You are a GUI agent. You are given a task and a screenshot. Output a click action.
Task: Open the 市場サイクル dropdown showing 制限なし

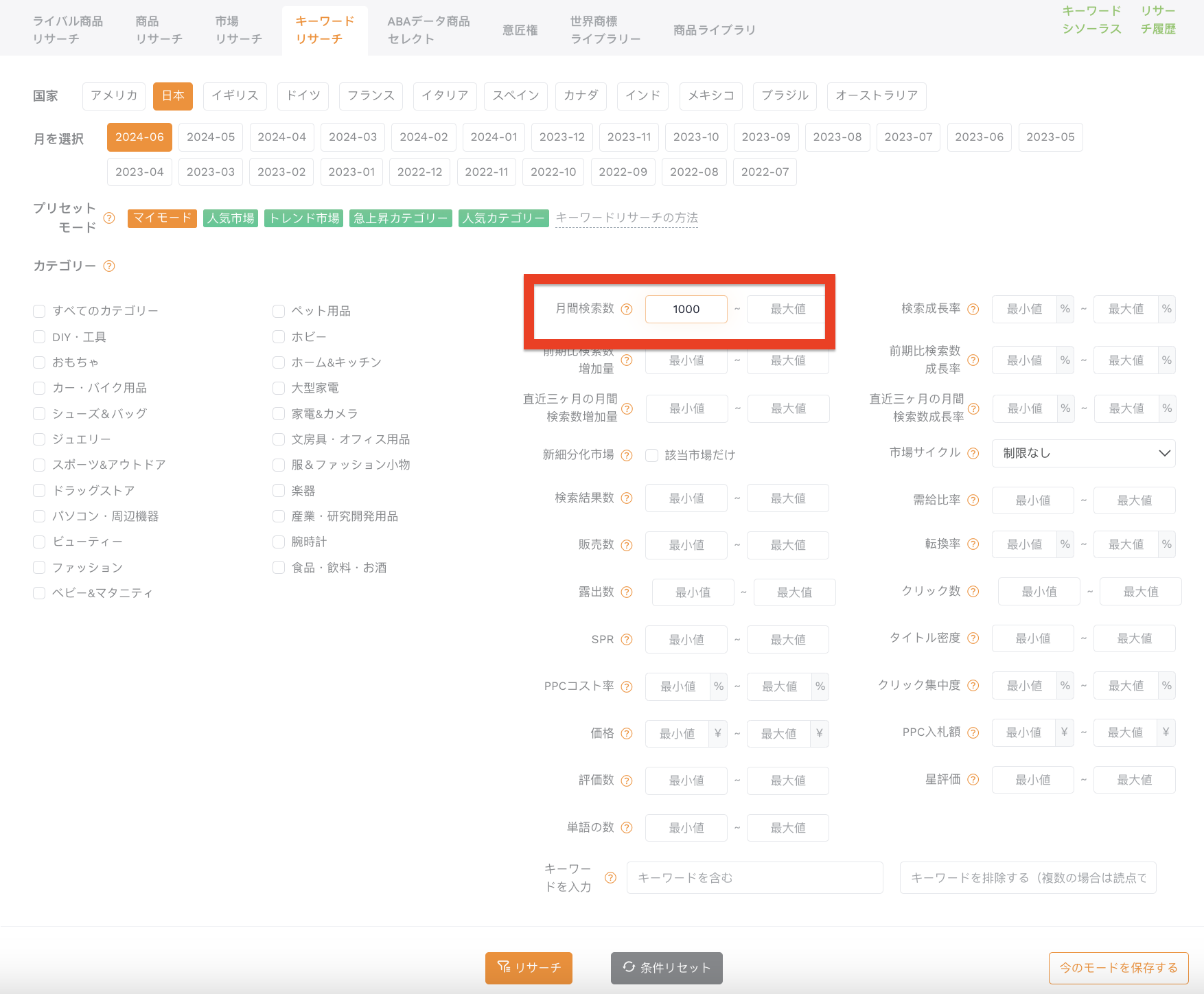coord(1083,453)
